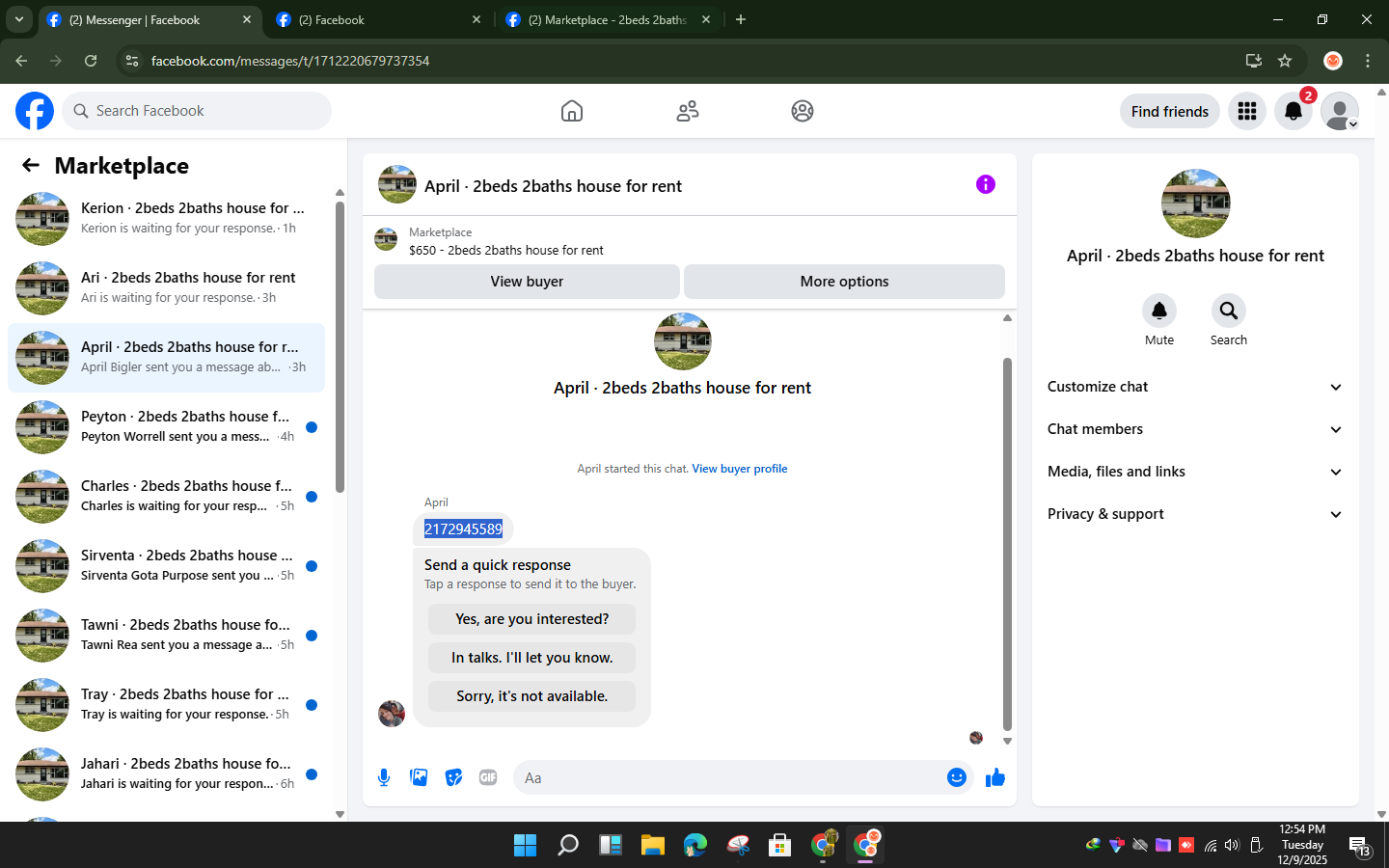Click the View buyer button

[527, 282]
